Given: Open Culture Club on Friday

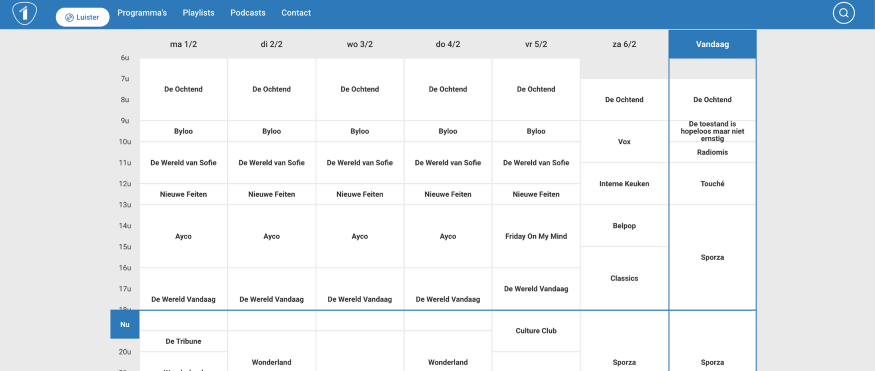Looking at the screenshot, I should tap(536, 330).
